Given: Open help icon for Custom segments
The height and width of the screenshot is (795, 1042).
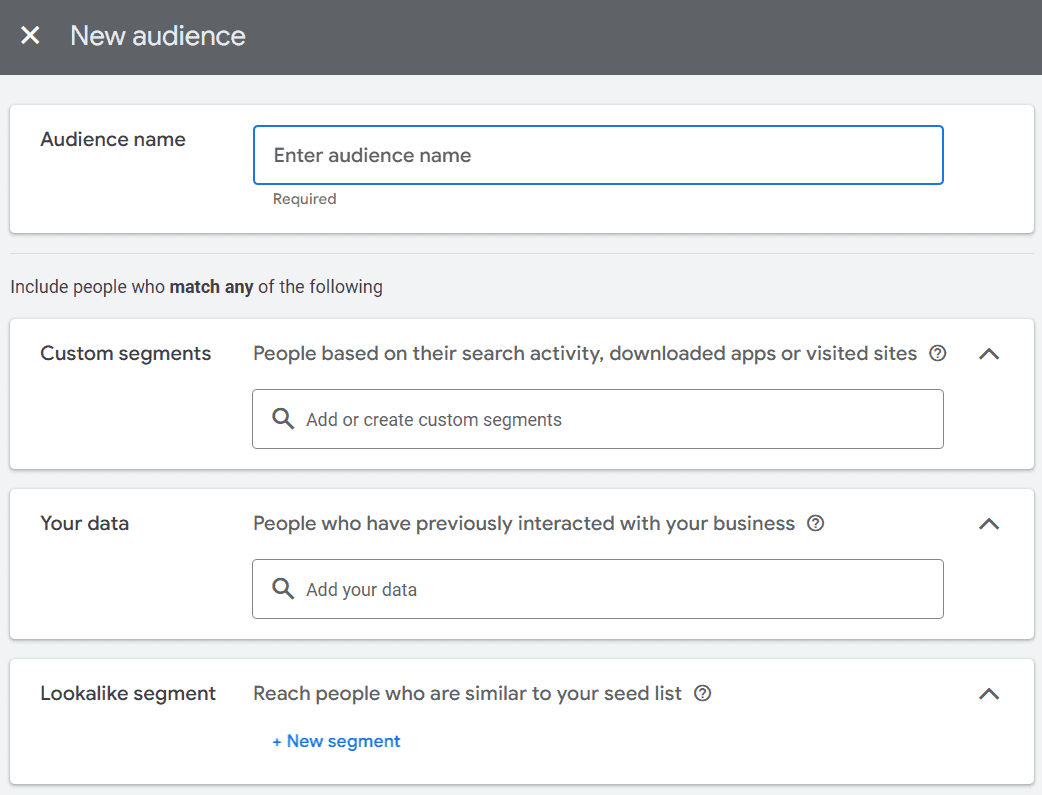Looking at the screenshot, I should 937,353.
